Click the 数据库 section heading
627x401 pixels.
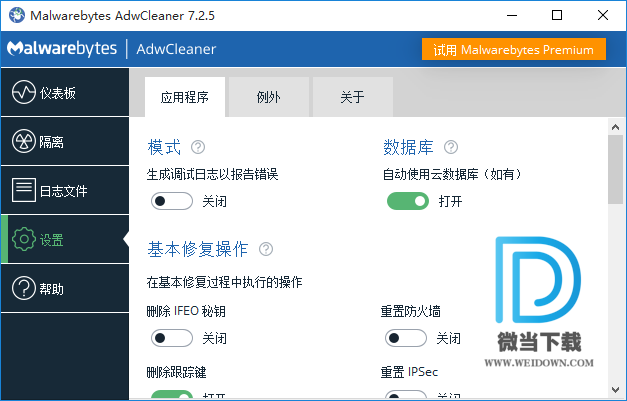408,147
